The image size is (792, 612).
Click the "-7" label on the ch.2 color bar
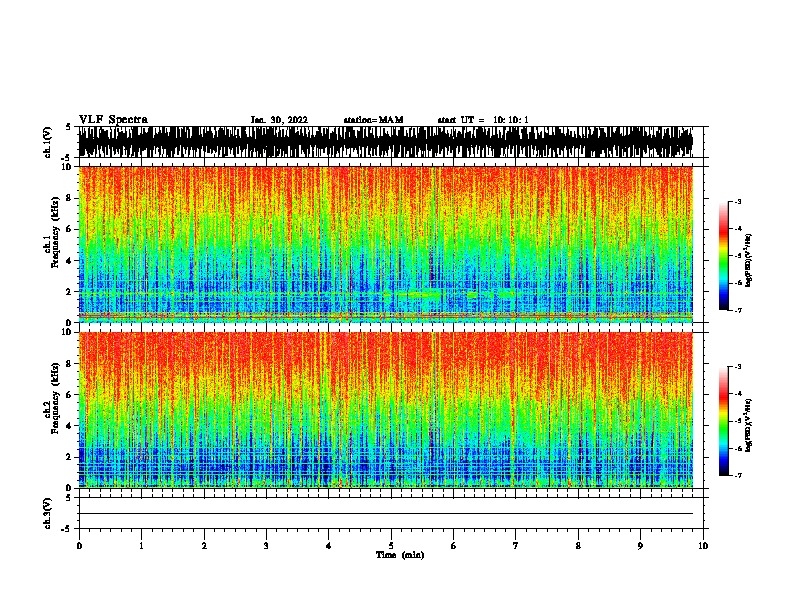coord(737,476)
